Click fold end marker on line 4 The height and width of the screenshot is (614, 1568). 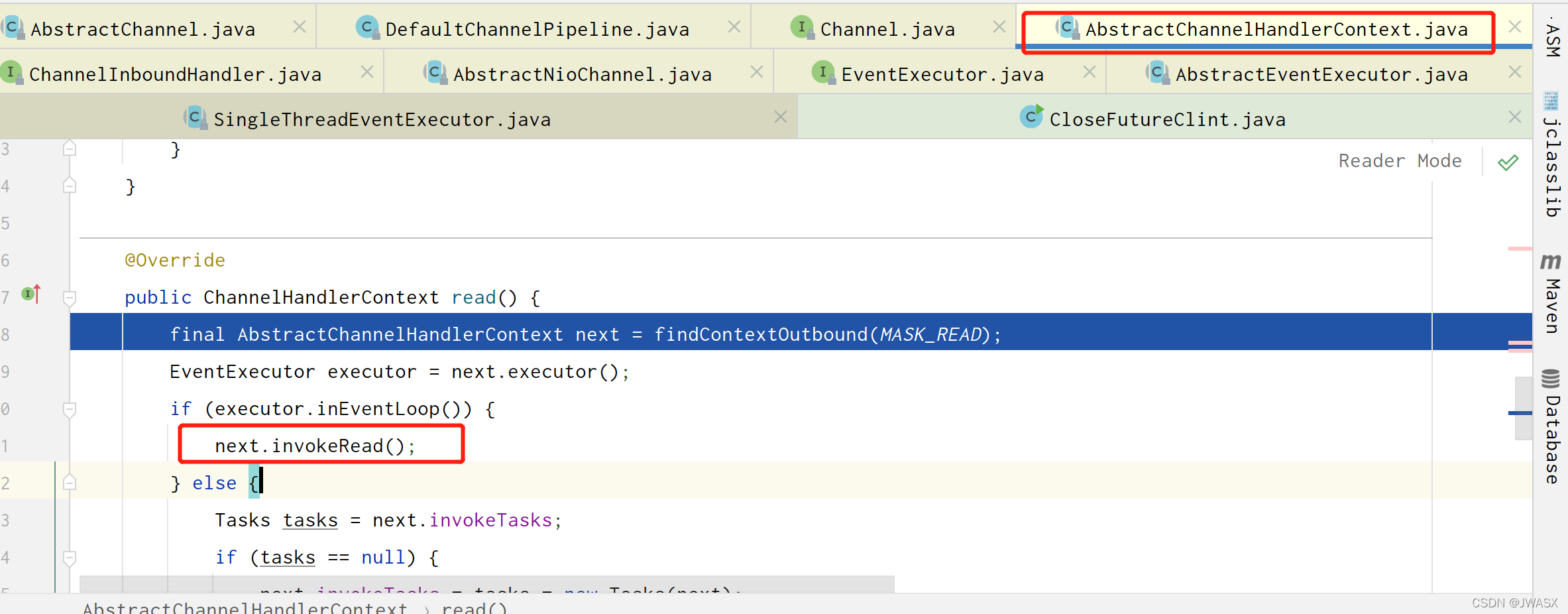(70, 185)
